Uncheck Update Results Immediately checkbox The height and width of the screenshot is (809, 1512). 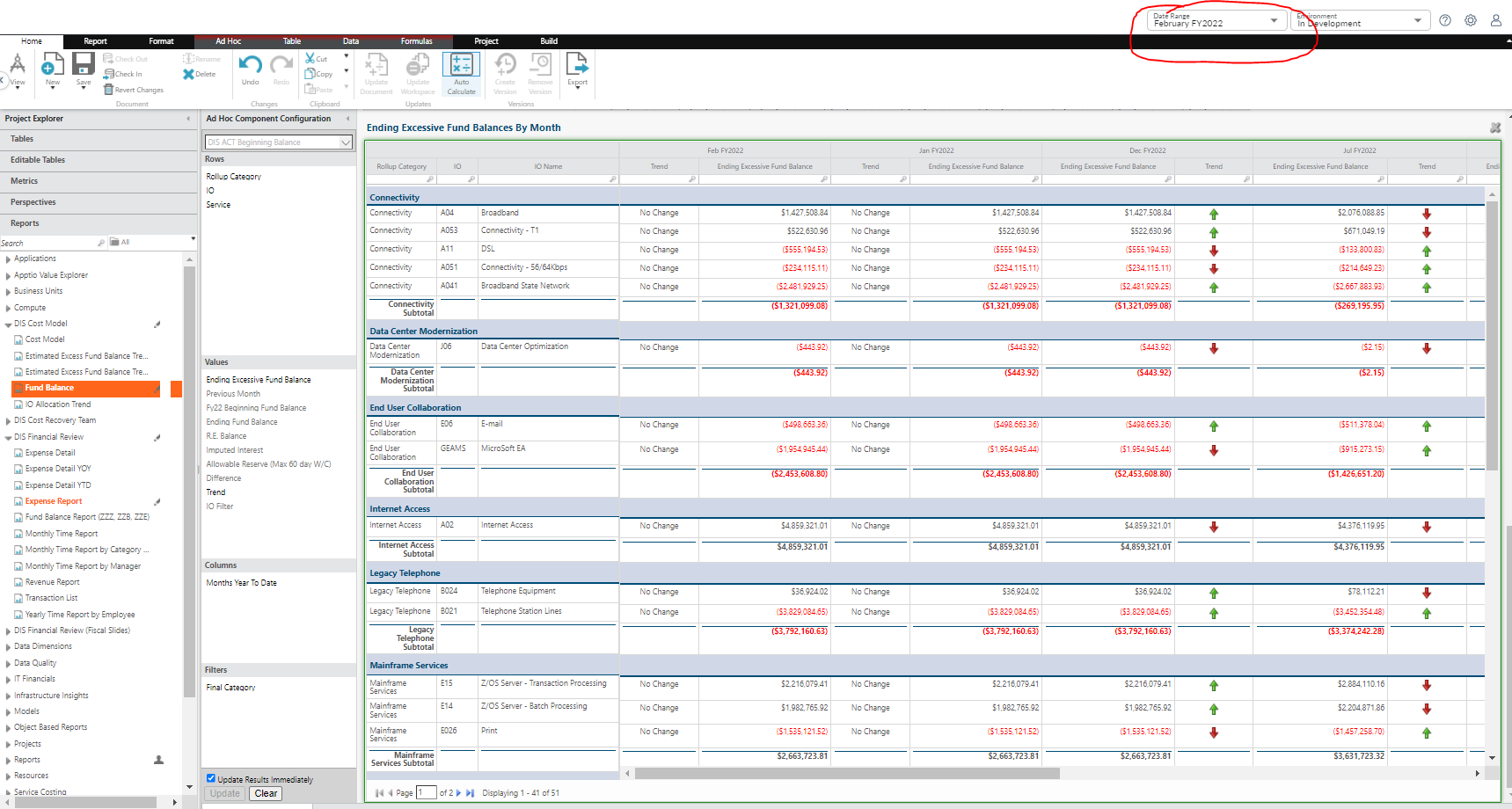[x=211, y=778]
